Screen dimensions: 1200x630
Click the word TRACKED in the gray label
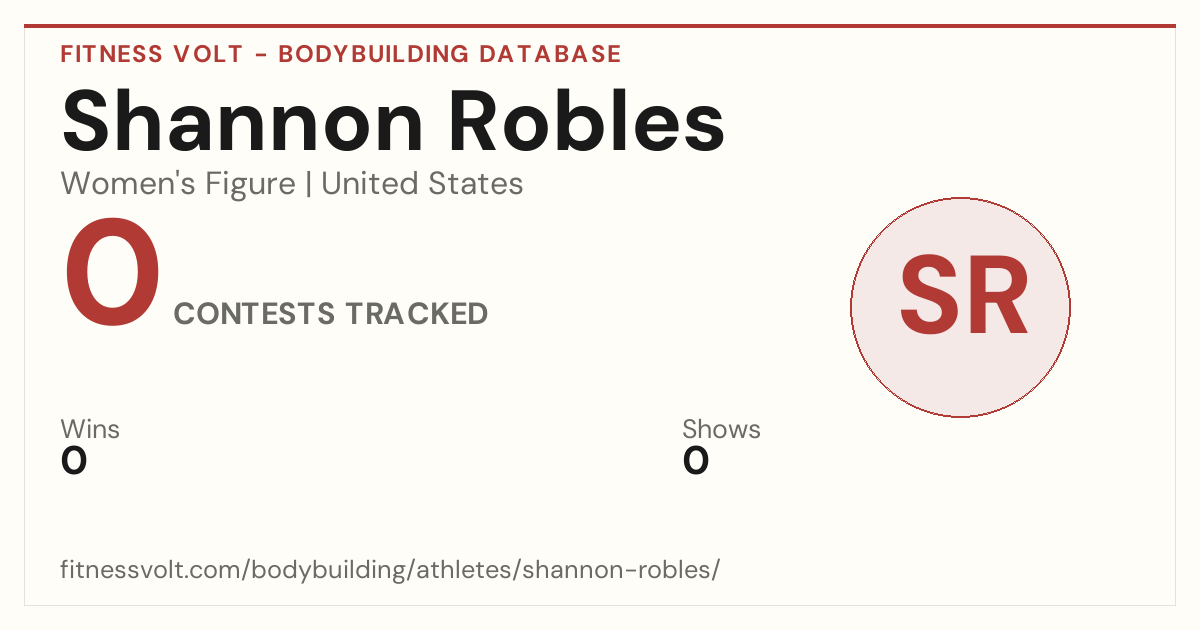[x=417, y=314]
